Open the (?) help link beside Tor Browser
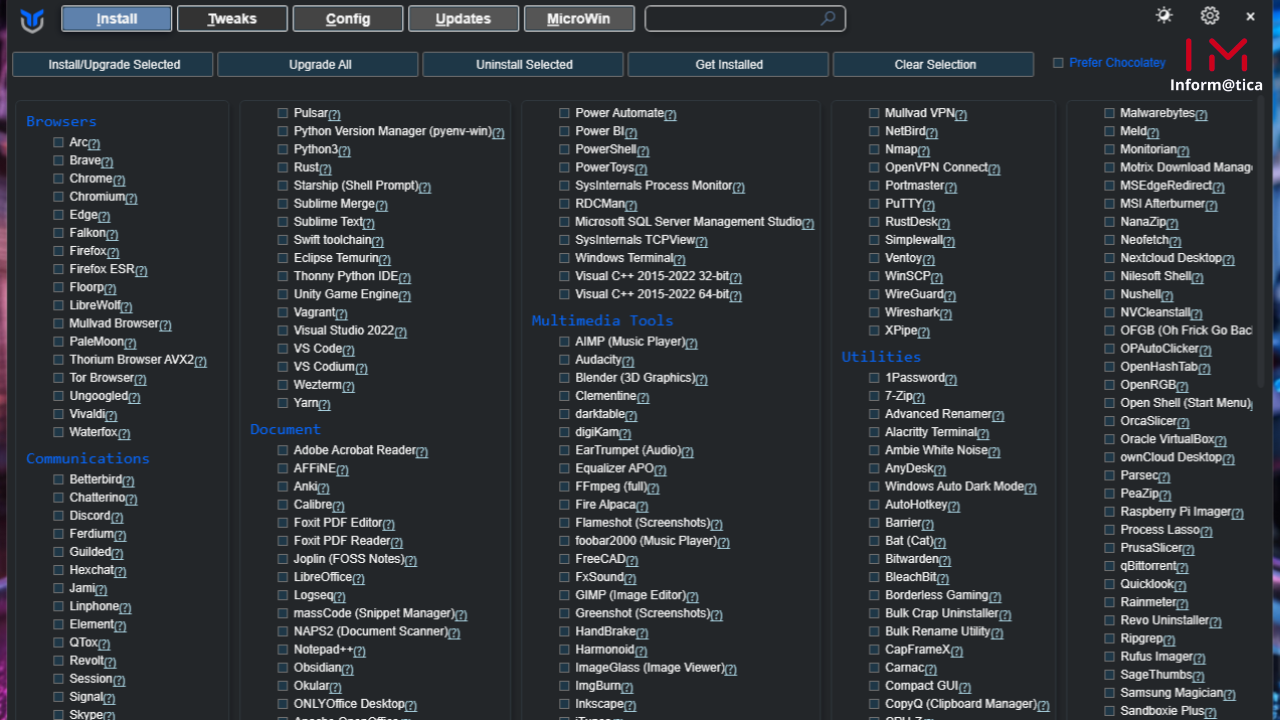The image size is (1280, 720). pos(140,380)
